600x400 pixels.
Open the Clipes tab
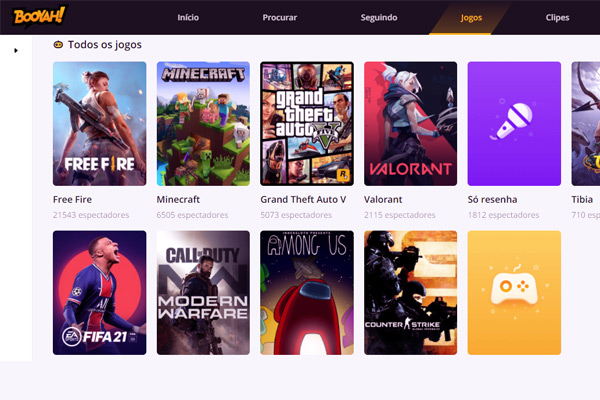tap(557, 18)
